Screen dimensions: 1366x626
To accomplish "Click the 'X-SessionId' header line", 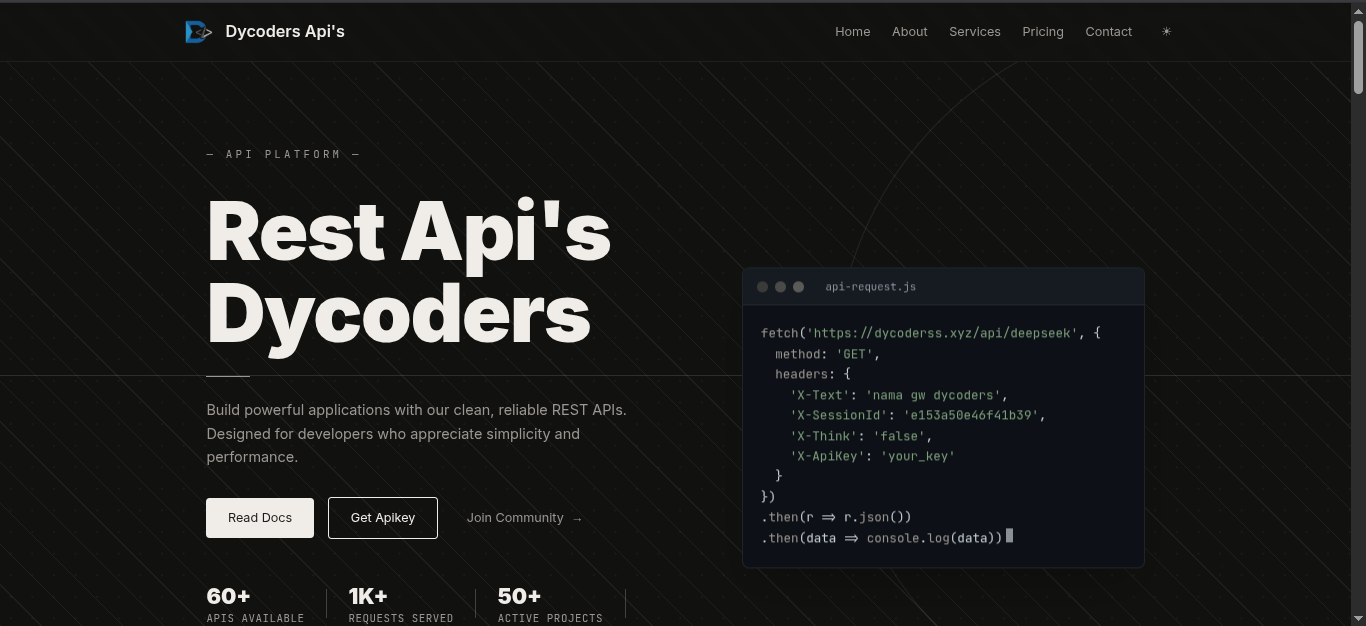I will pyautogui.click(x=917, y=415).
